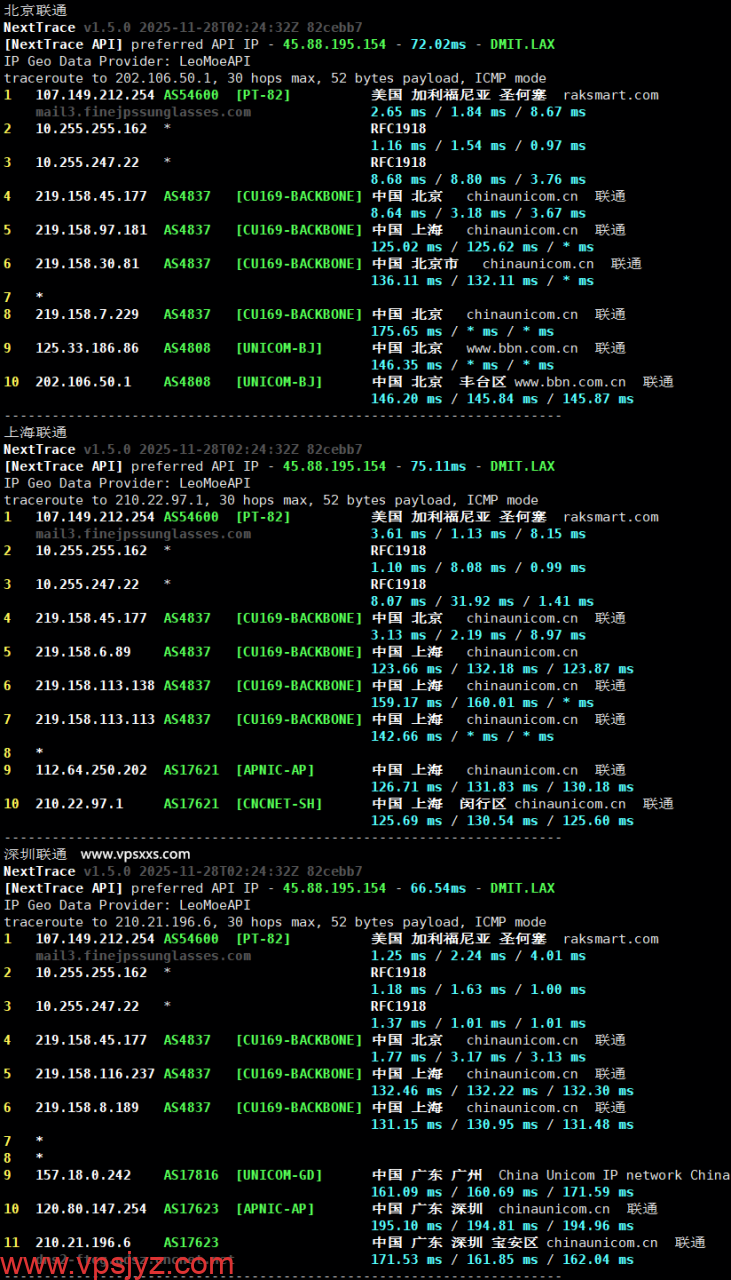
Task: Click the 142.66 ms latency value
Action: pyautogui.click(x=406, y=736)
